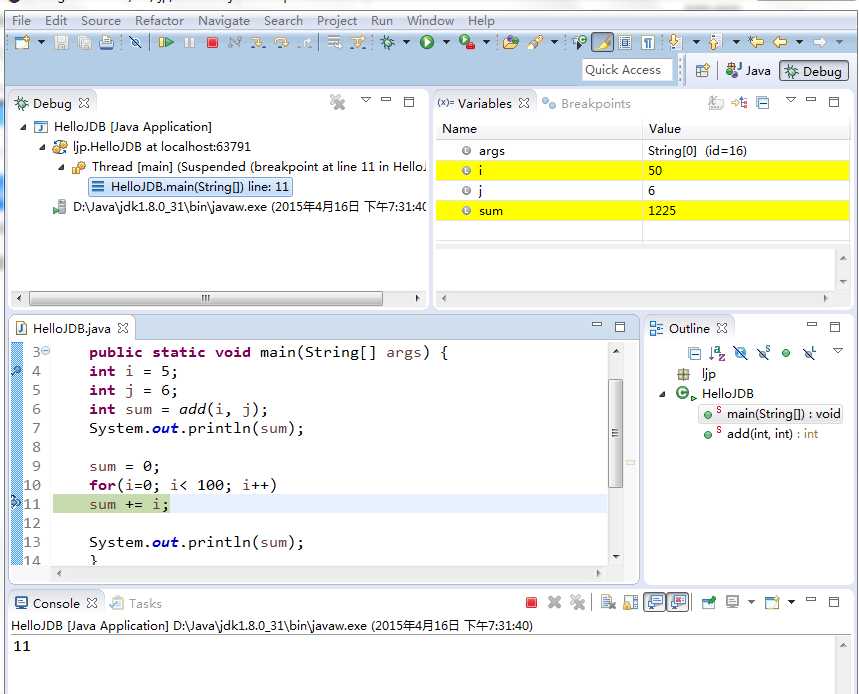Switch to the Java perspective
The height and width of the screenshot is (694, 859).
(x=748, y=71)
